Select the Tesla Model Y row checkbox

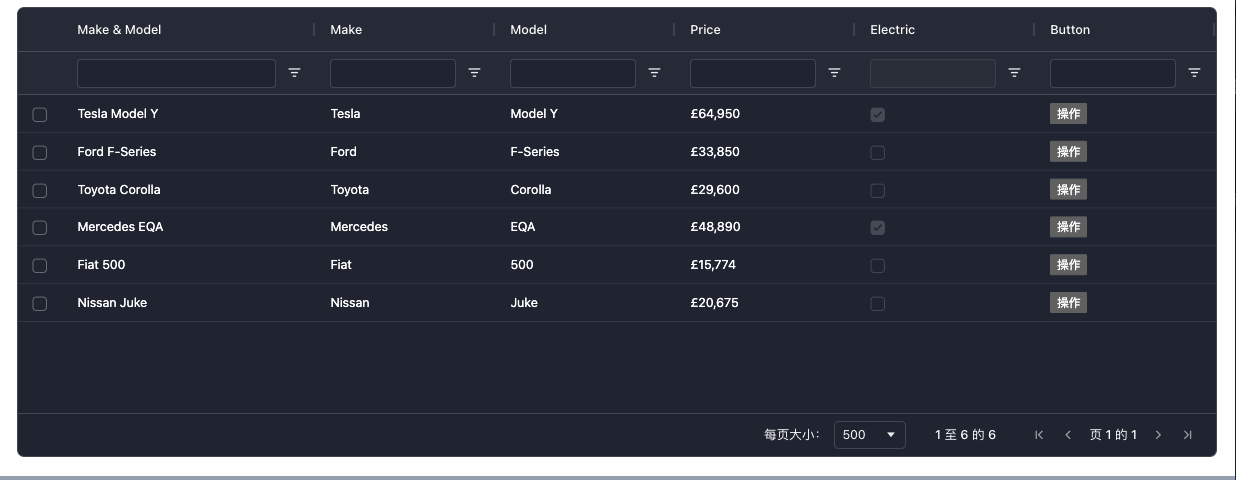[40, 115]
